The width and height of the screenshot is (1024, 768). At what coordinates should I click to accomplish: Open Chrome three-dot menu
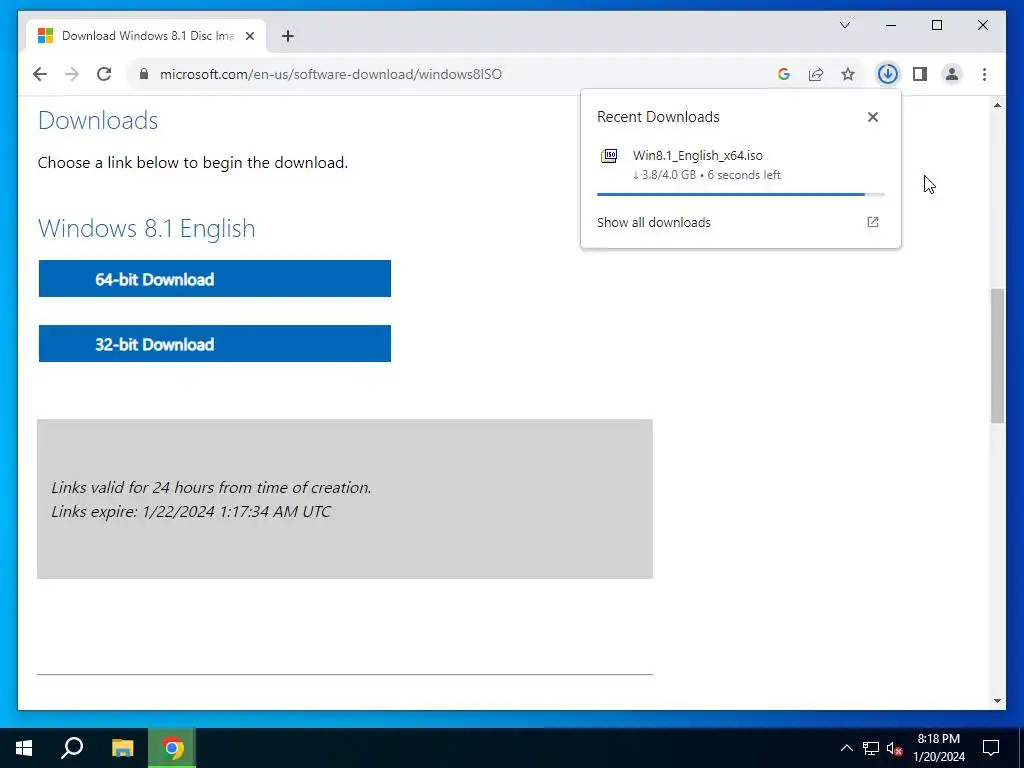coord(984,74)
